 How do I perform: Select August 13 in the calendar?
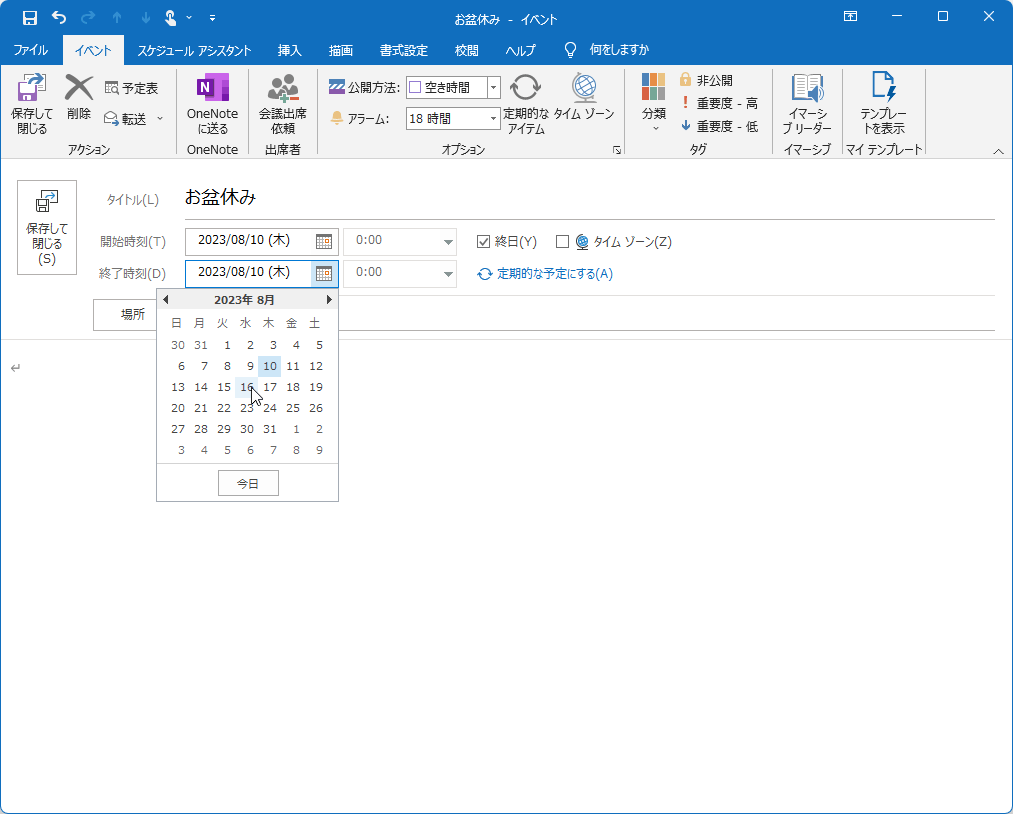[178, 387]
